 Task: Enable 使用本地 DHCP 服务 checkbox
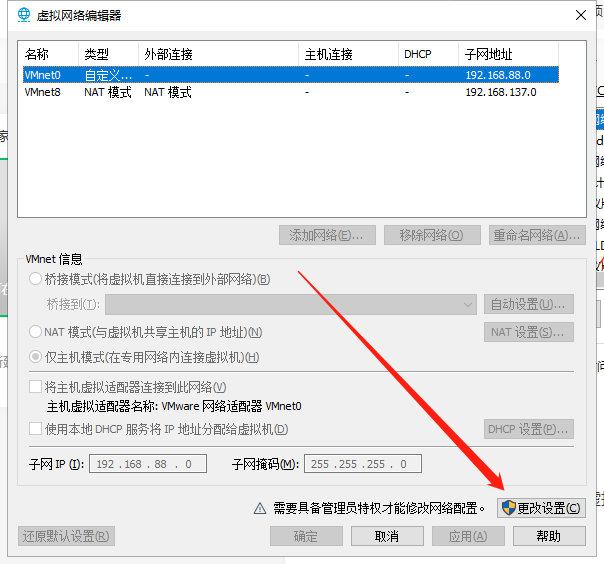coord(36,429)
